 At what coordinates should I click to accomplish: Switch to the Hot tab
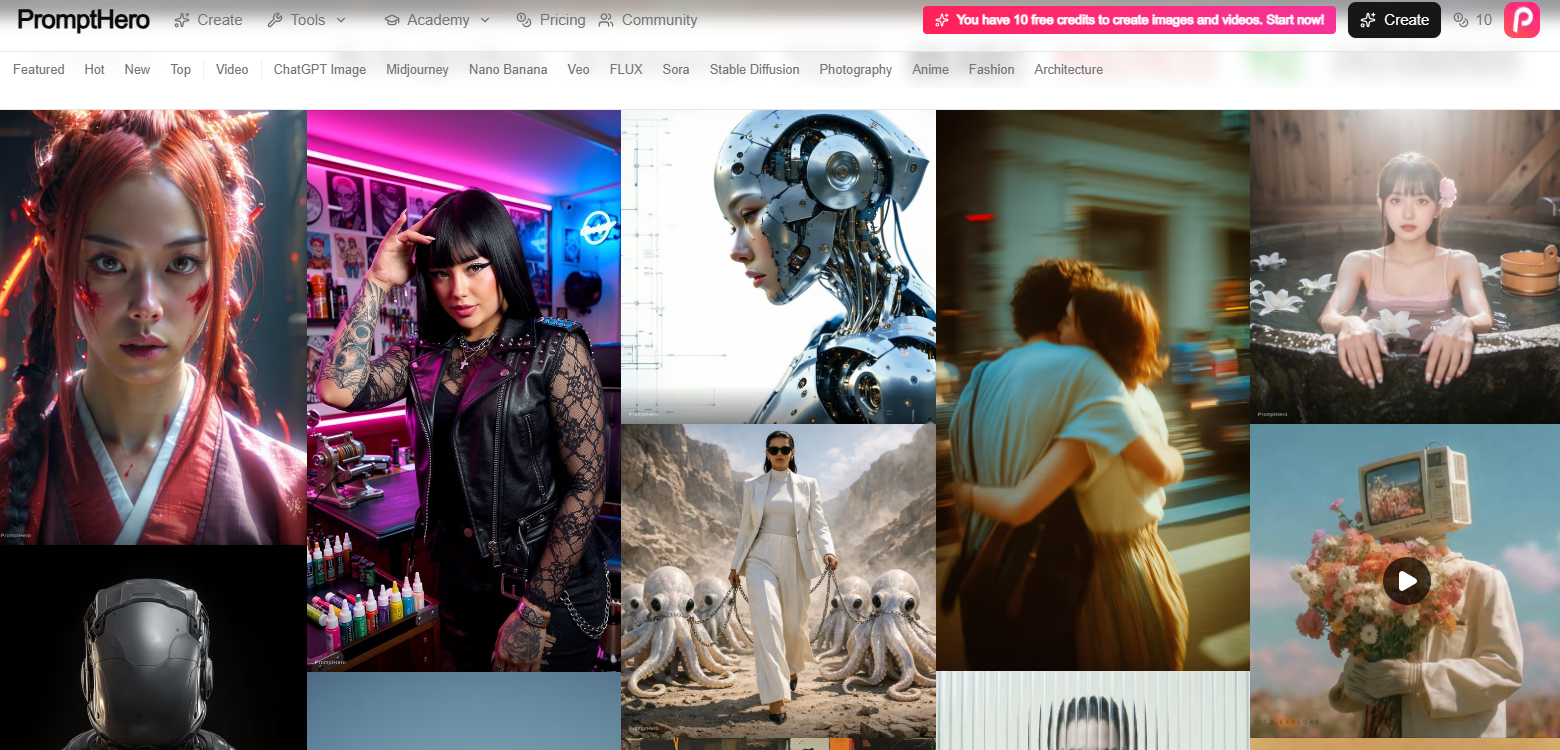[x=94, y=69]
